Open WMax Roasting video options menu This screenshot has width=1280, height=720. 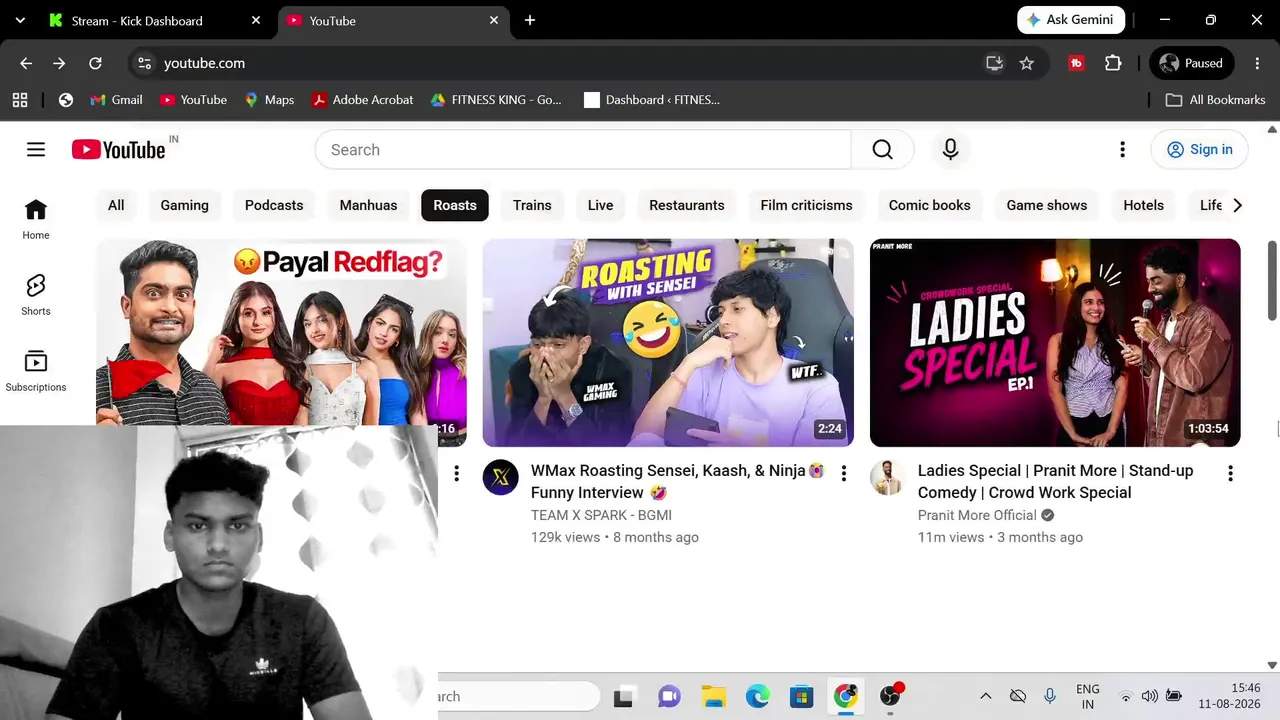843,473
